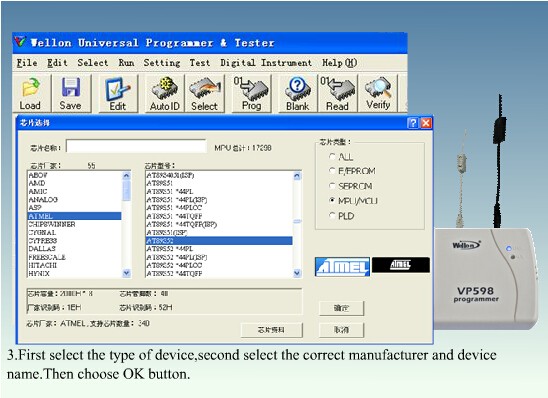Select AT89S52 *44TQFP device entry
The width and height of the screenshot is (548, 398).
pos(219,274)
